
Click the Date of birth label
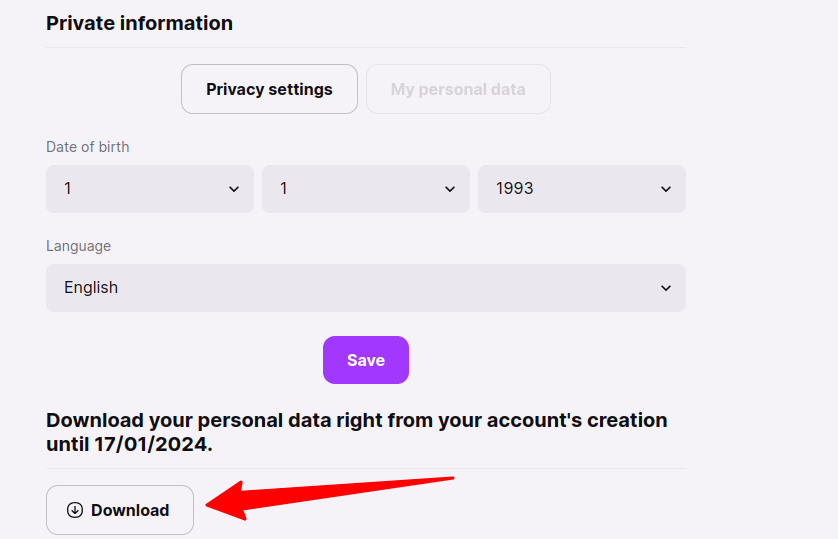point(88,147)
